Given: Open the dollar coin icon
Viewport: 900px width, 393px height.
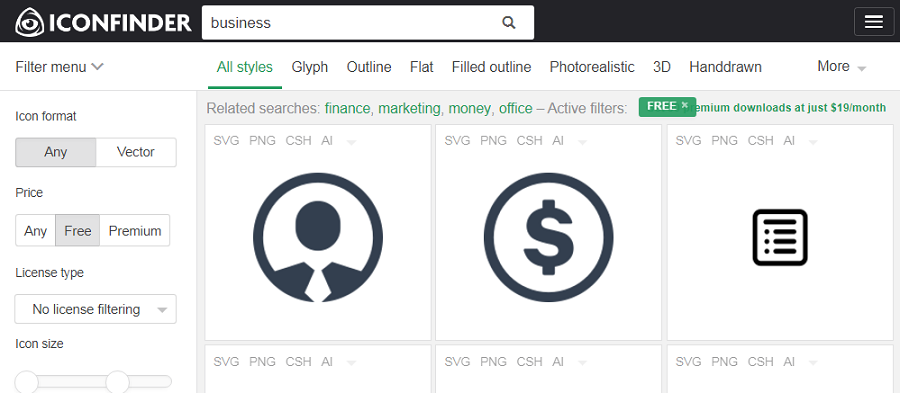Looking at the screenshot, I should [548, 237].
